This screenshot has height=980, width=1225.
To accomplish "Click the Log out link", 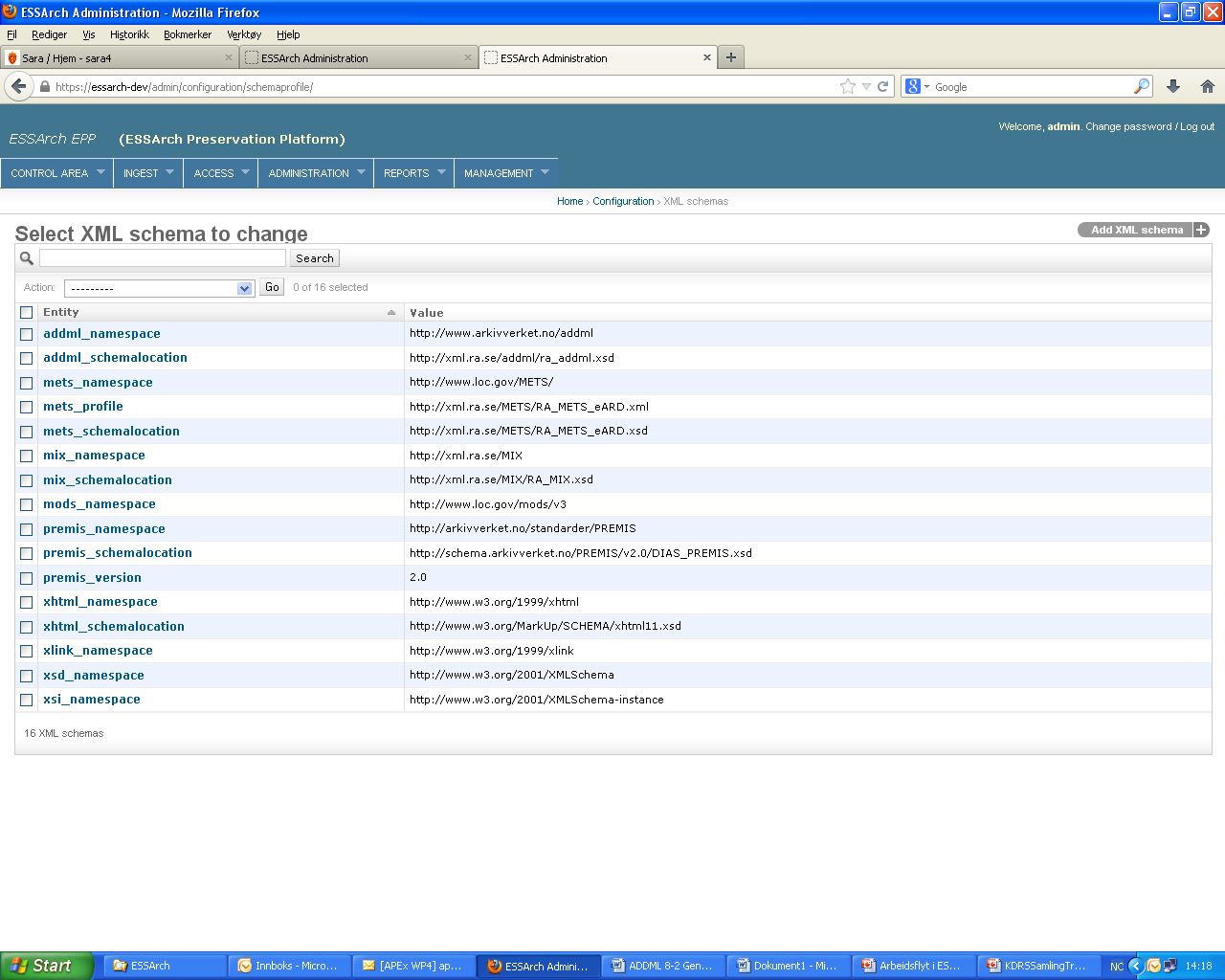I will [1197, 126].
